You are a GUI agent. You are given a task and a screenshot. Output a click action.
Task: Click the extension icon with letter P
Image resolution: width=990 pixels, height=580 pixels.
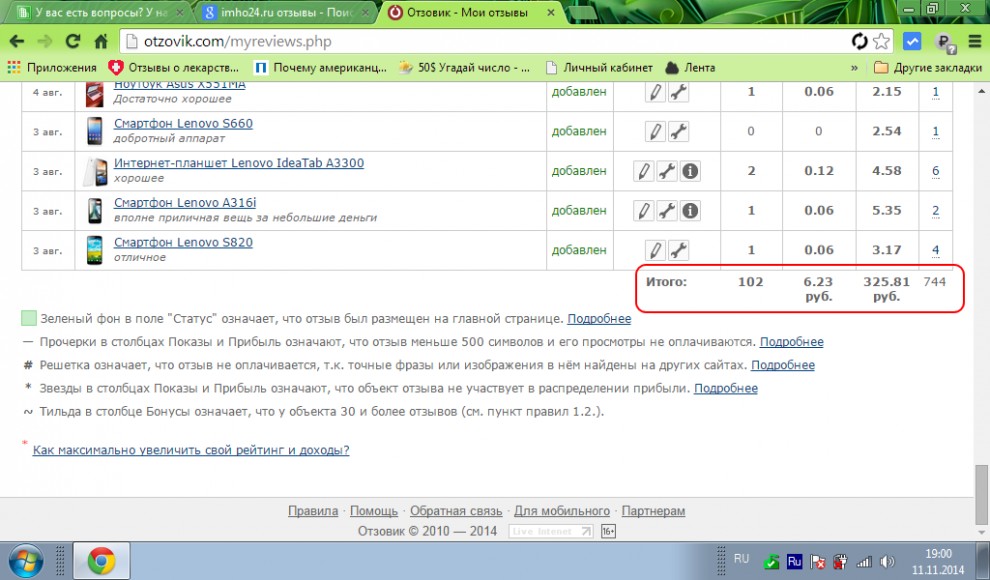pos(944,42)
